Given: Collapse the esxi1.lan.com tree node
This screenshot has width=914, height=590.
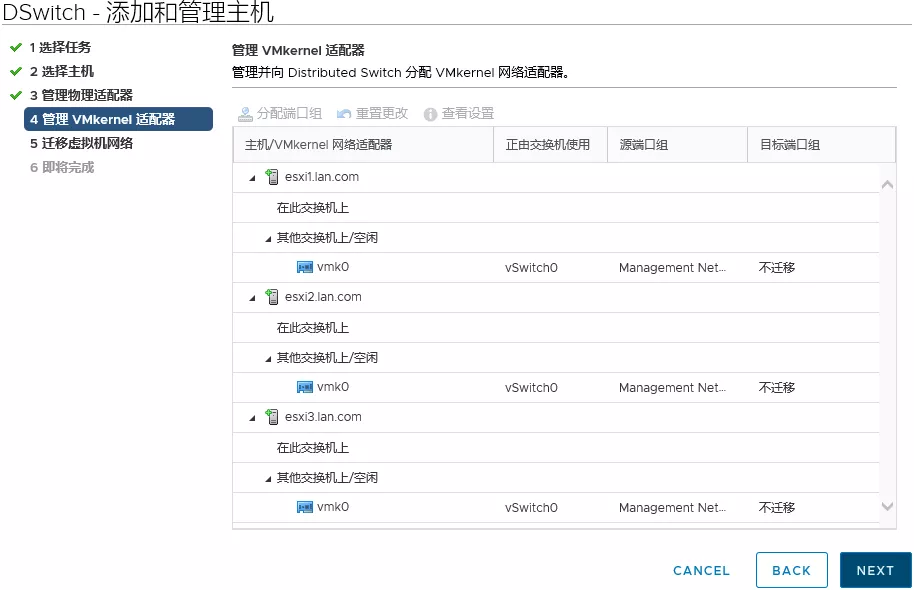Looking at the screenshot, I should (252, 178).
